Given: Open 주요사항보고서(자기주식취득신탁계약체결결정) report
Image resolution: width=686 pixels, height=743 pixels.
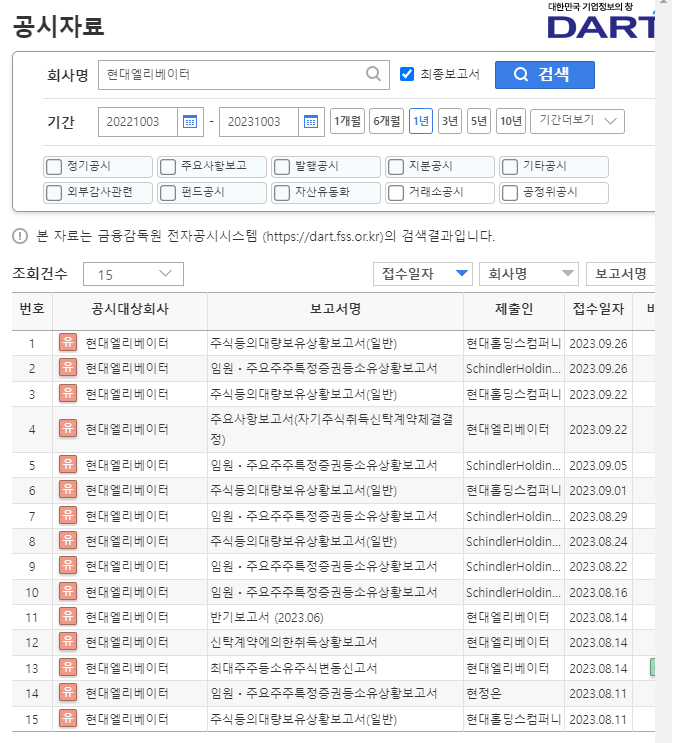Looking at the screenshot, I should click(x=332, y=429).
